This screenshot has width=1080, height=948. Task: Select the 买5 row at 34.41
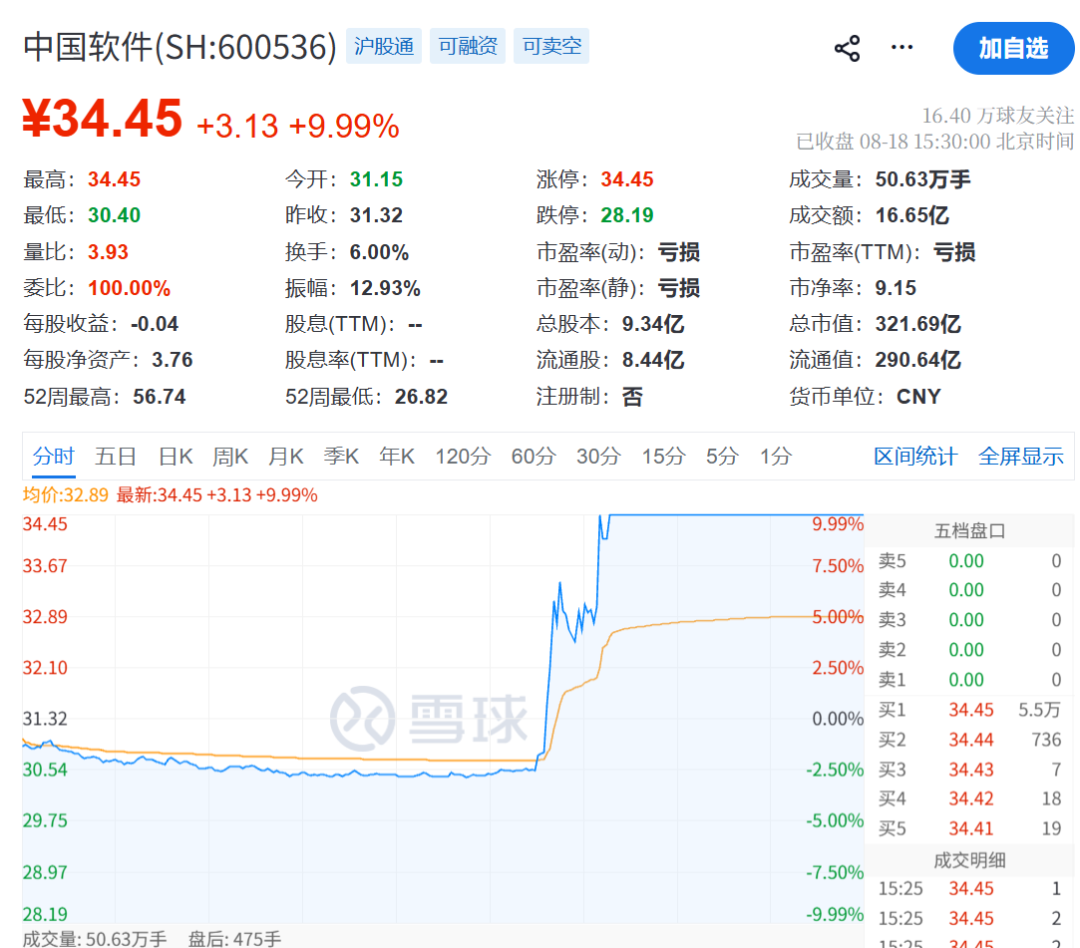pyautogui.click(x=969, y=829)
